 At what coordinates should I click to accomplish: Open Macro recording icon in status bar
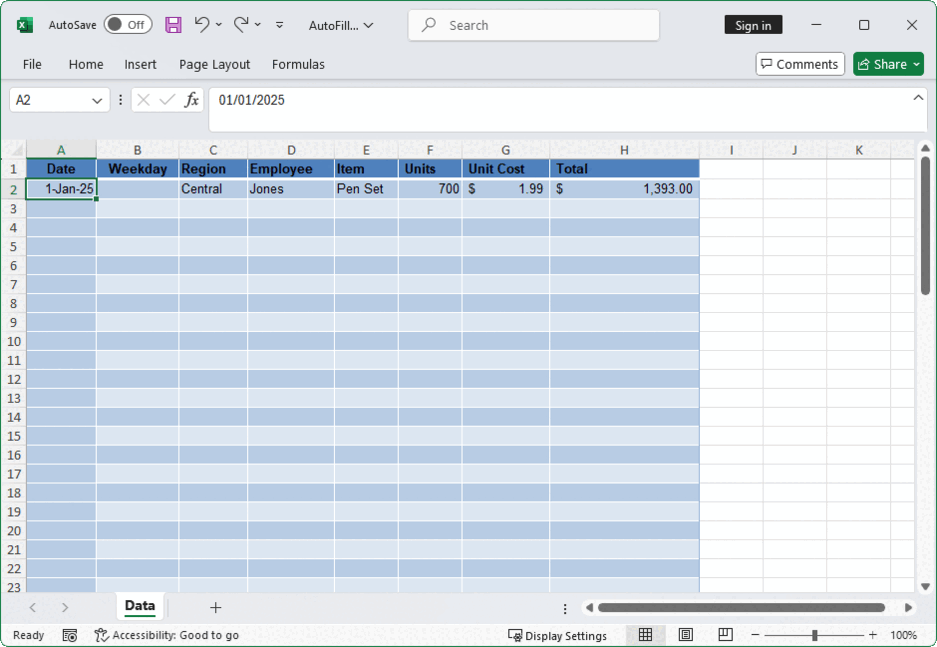tap(70, 635)
